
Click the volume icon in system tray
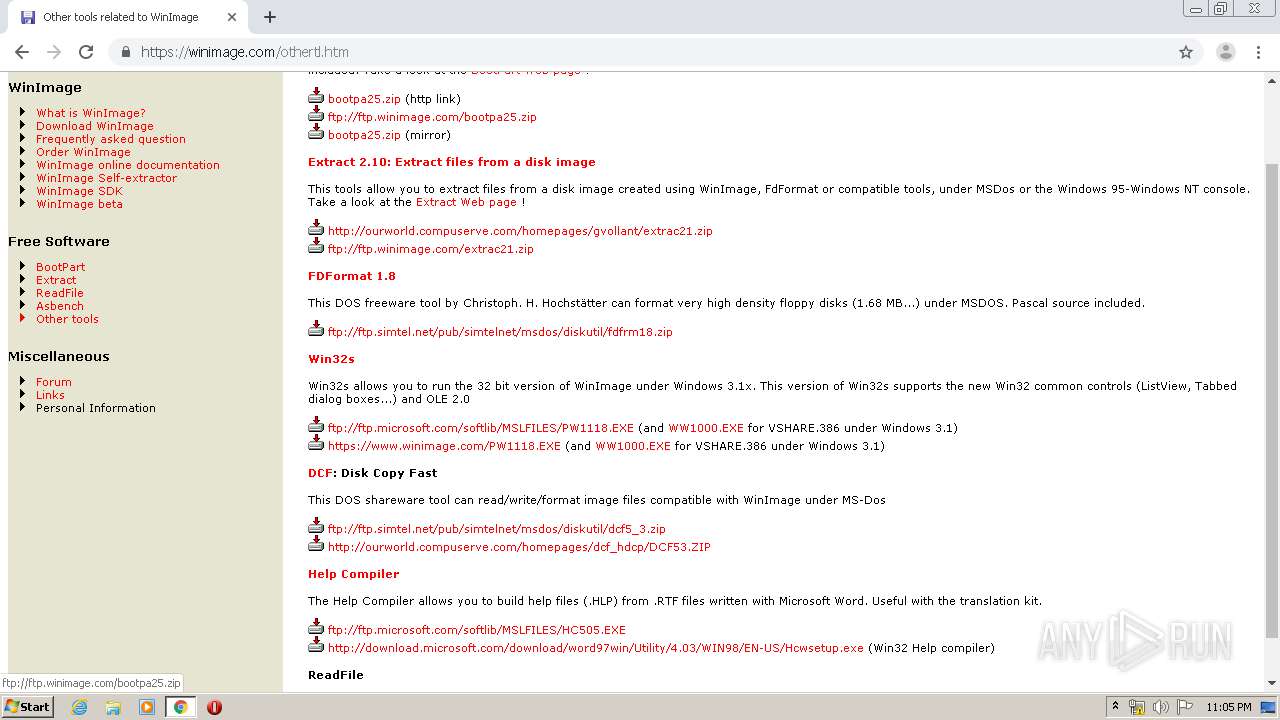tap(1161, 707)
